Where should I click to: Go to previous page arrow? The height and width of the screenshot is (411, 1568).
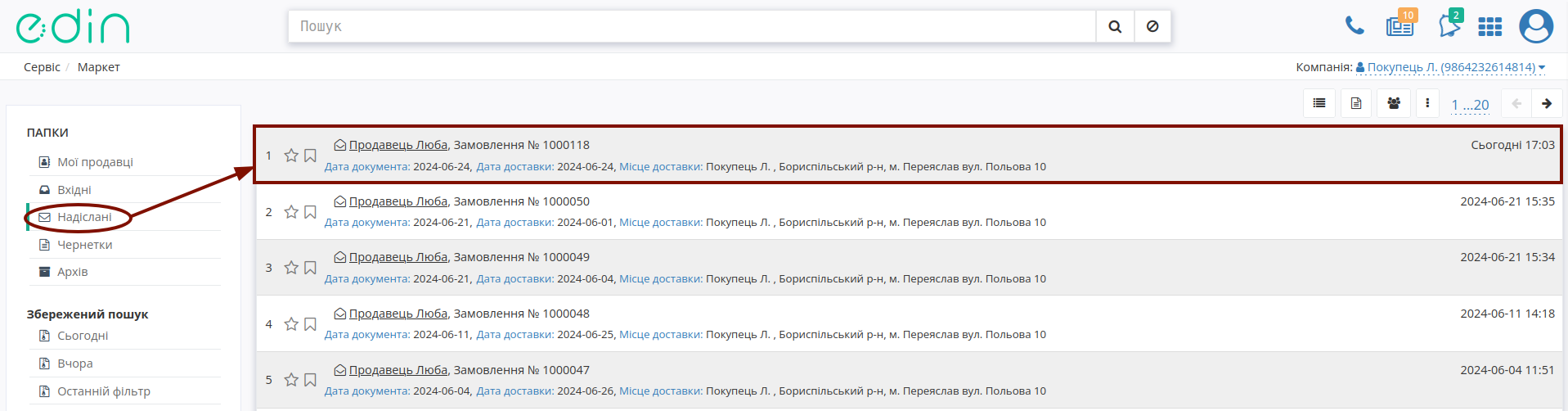1516,104
